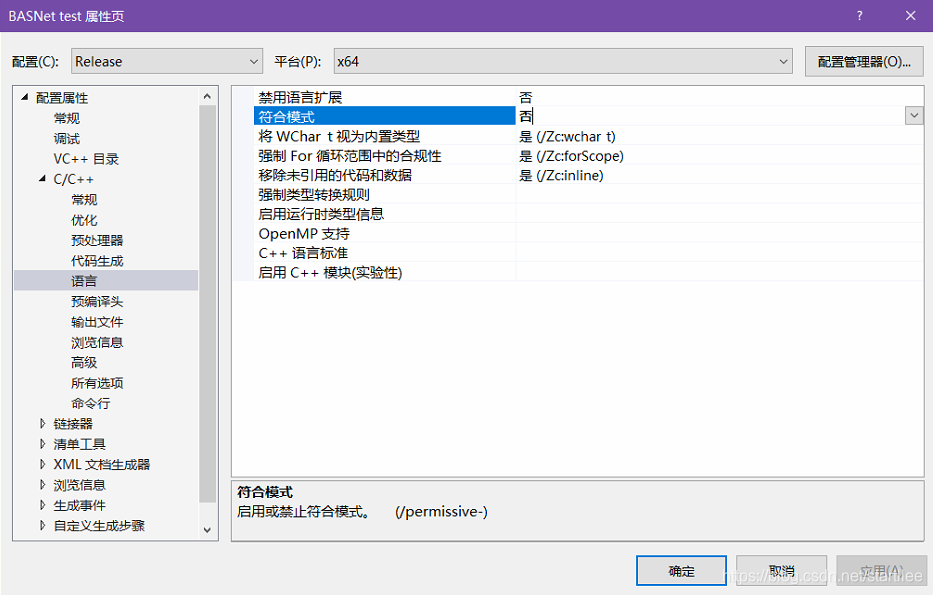Image resolution: width=933 pixels, height=595 pixels.
Task: Select the C/C++ tree item label
Action: coord(73,179)
